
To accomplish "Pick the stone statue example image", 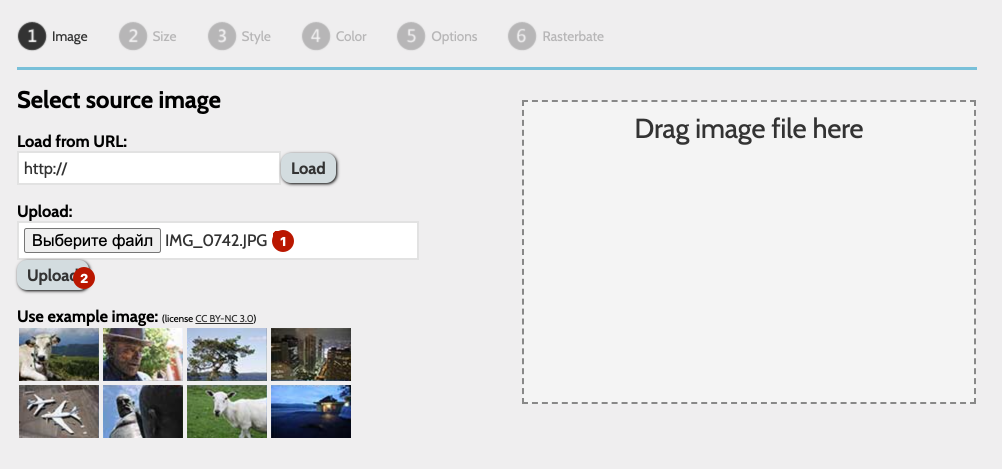I will (x=143, y=411).
